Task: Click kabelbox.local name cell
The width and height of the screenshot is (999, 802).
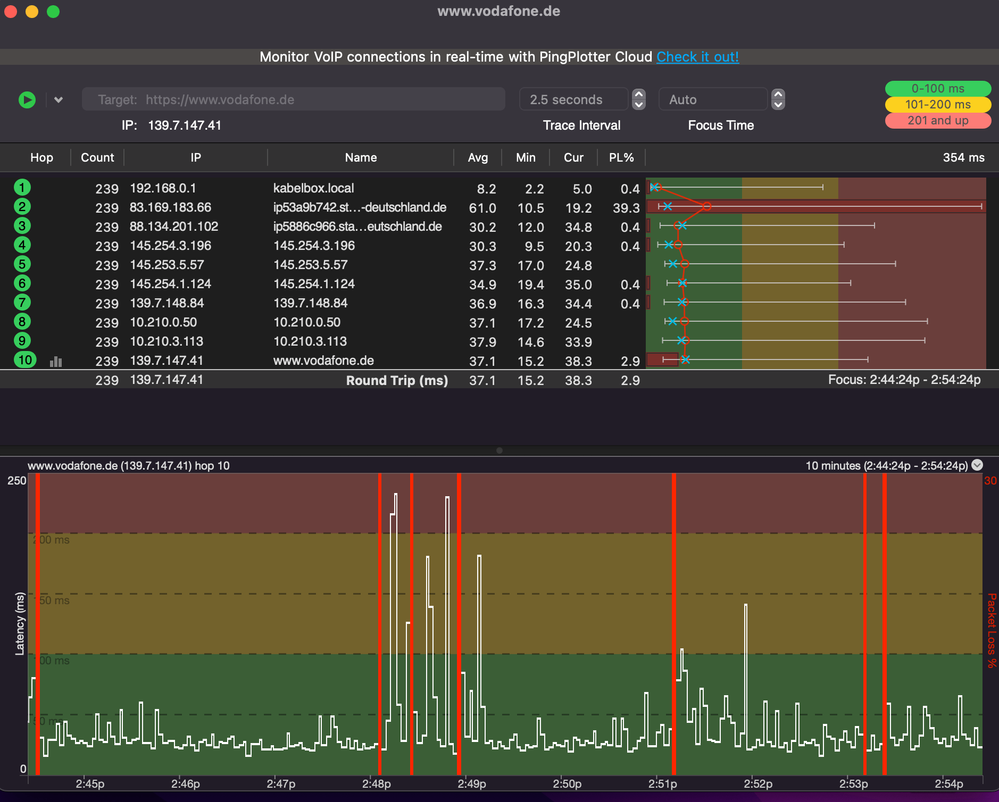Action: click(313, 189)
